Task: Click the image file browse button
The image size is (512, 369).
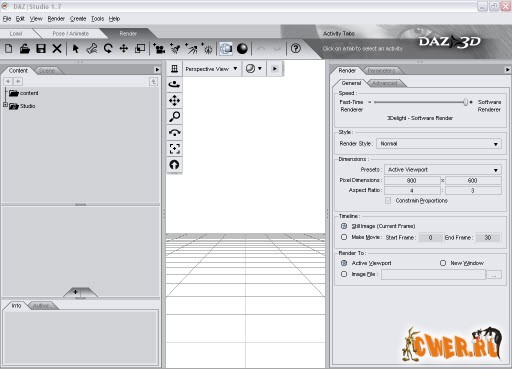Action: (494, 275)
